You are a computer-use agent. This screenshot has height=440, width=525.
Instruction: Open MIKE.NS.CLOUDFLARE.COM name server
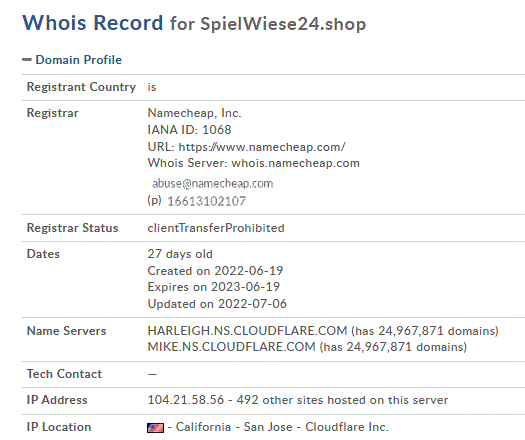click(x=232, y=347)
